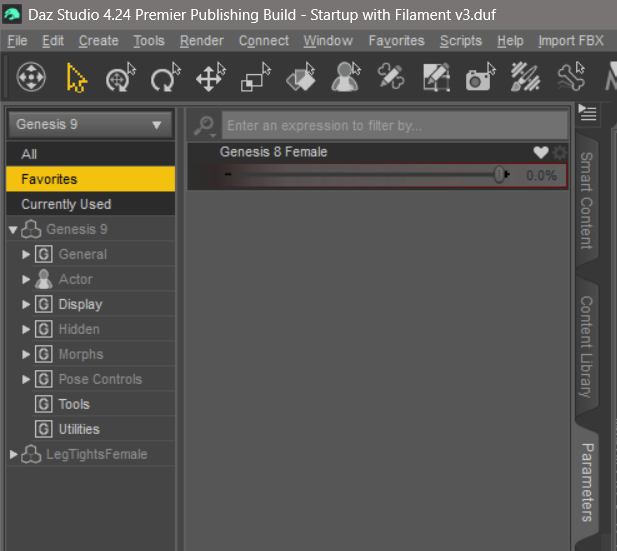Switch to the Smart Content tab
617x551 pixels.
[x=587, y=200]
